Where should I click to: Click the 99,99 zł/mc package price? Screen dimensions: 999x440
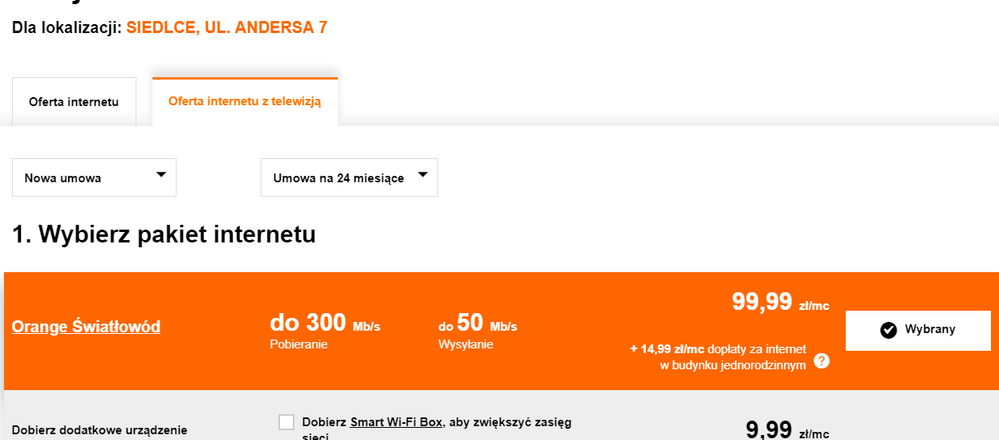click(x=780, y=302)
